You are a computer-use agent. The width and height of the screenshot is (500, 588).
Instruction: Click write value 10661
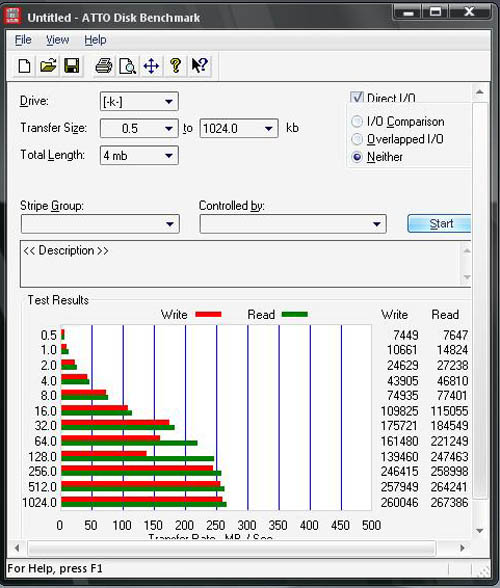[x=402, y=350]
